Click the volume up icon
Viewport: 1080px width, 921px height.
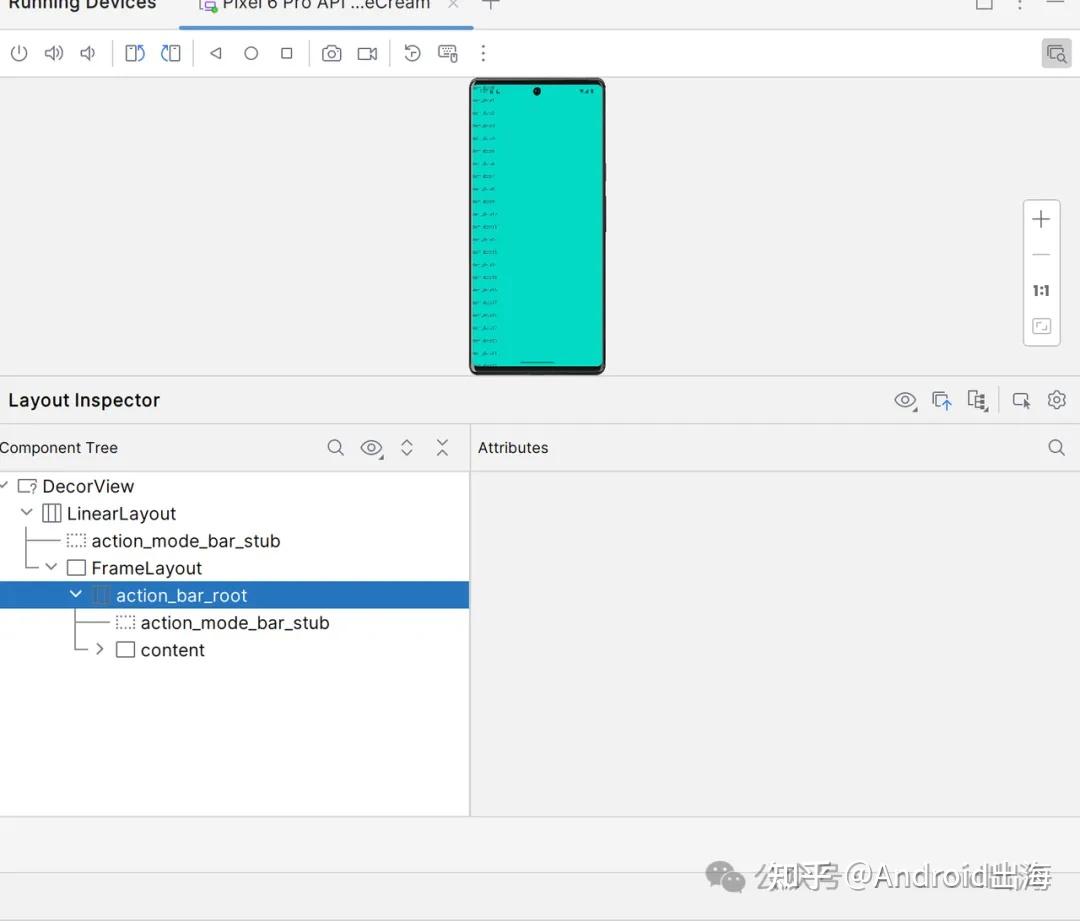54,54
